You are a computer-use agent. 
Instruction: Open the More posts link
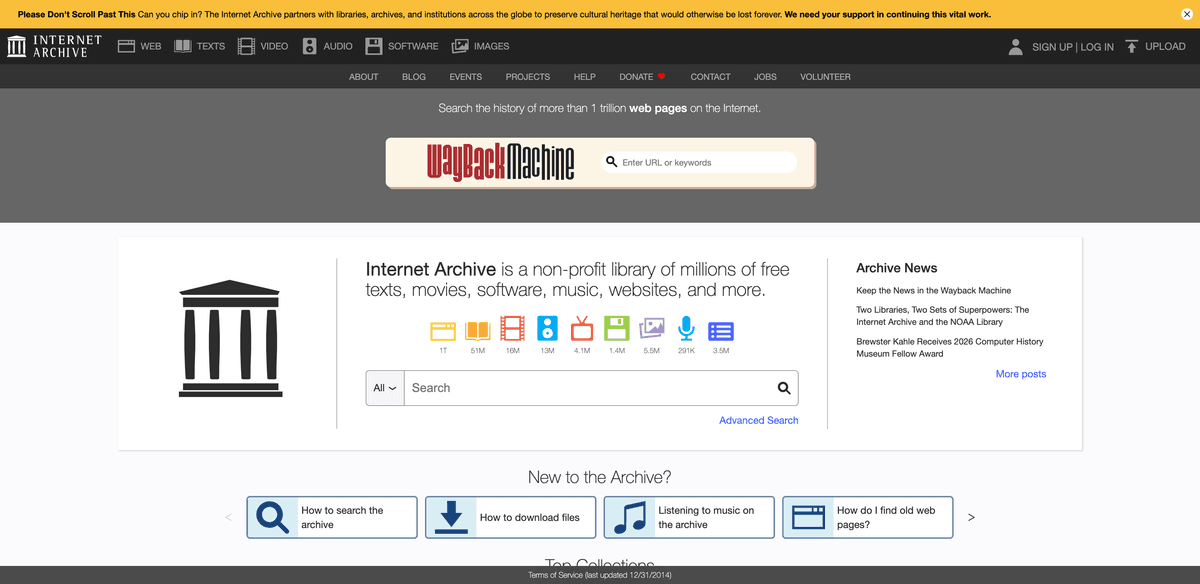click(x=1021, y=374)
